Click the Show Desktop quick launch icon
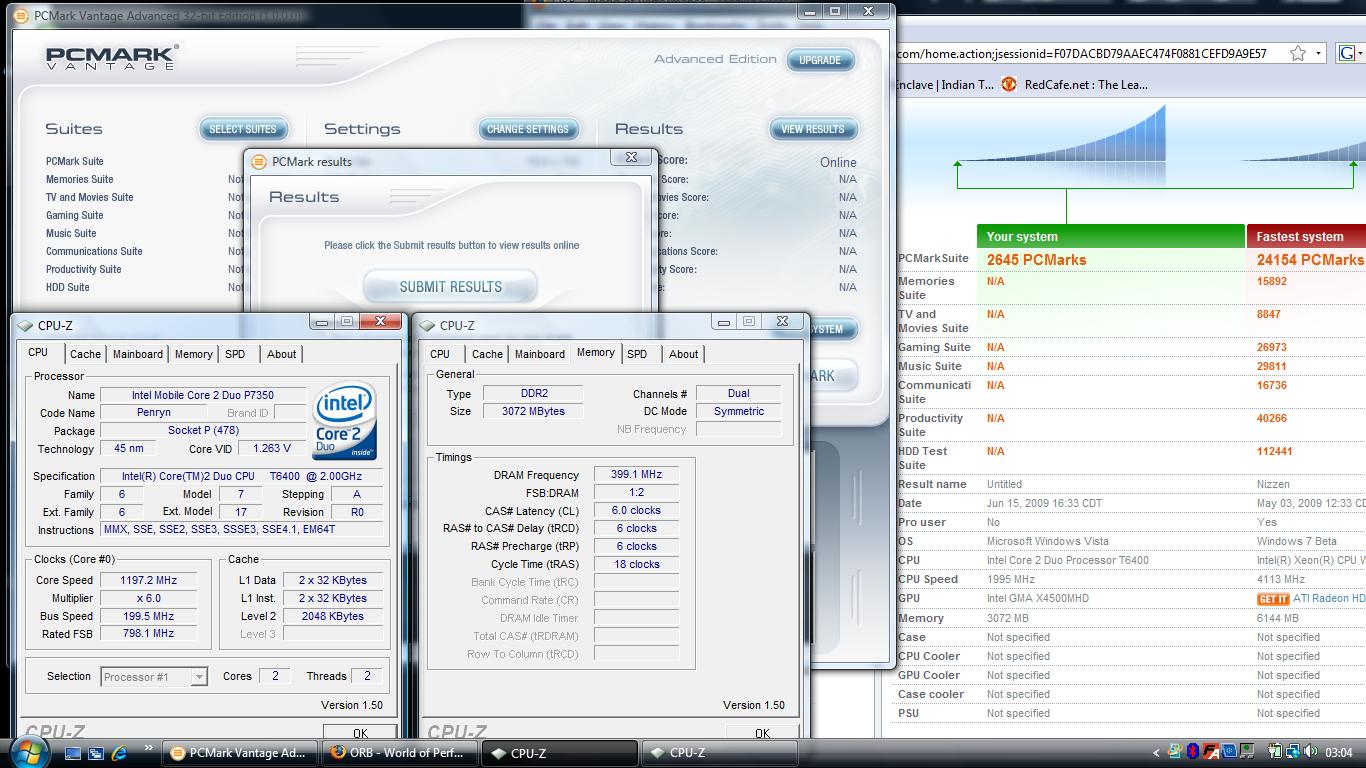Screen dimensions: 1366x768 tap(73, 752)
